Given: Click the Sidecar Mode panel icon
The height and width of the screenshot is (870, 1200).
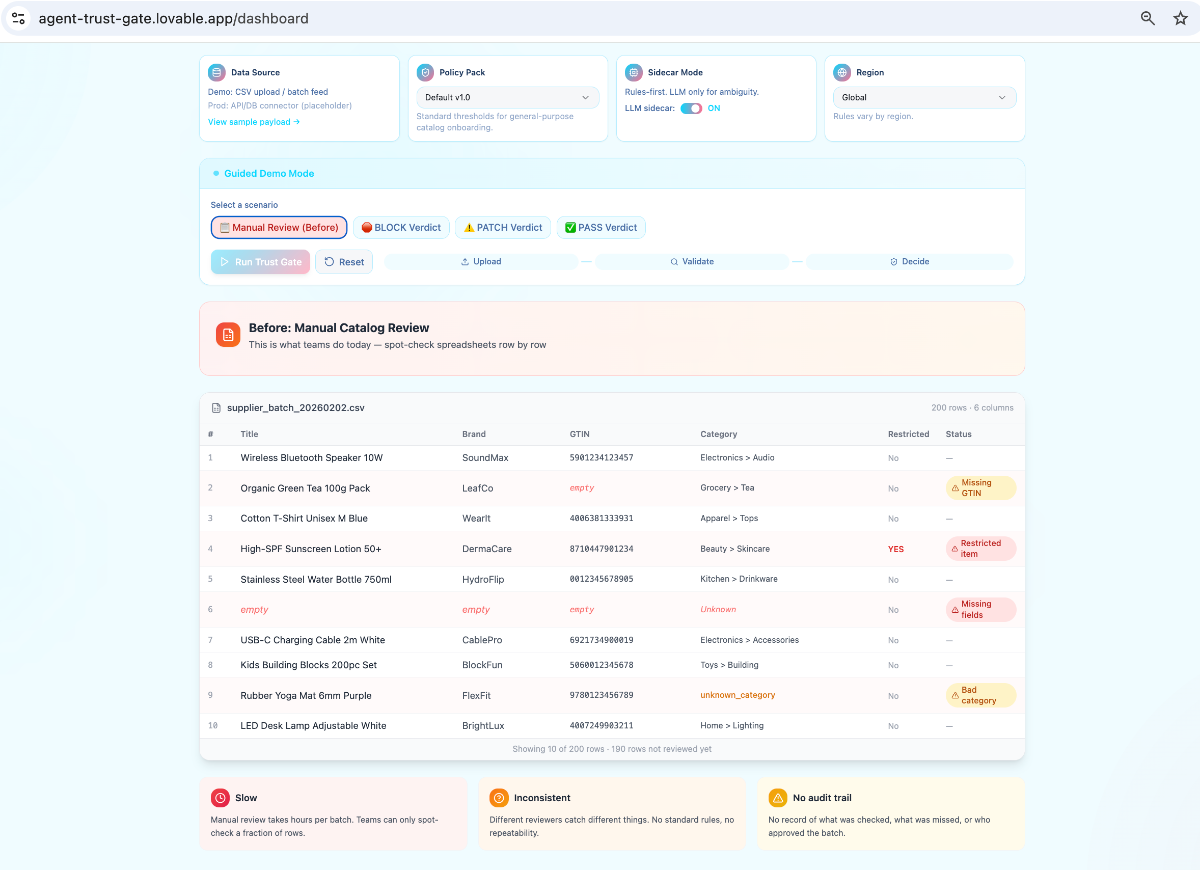Looking at the screenshot, I should tap(634, 72).
